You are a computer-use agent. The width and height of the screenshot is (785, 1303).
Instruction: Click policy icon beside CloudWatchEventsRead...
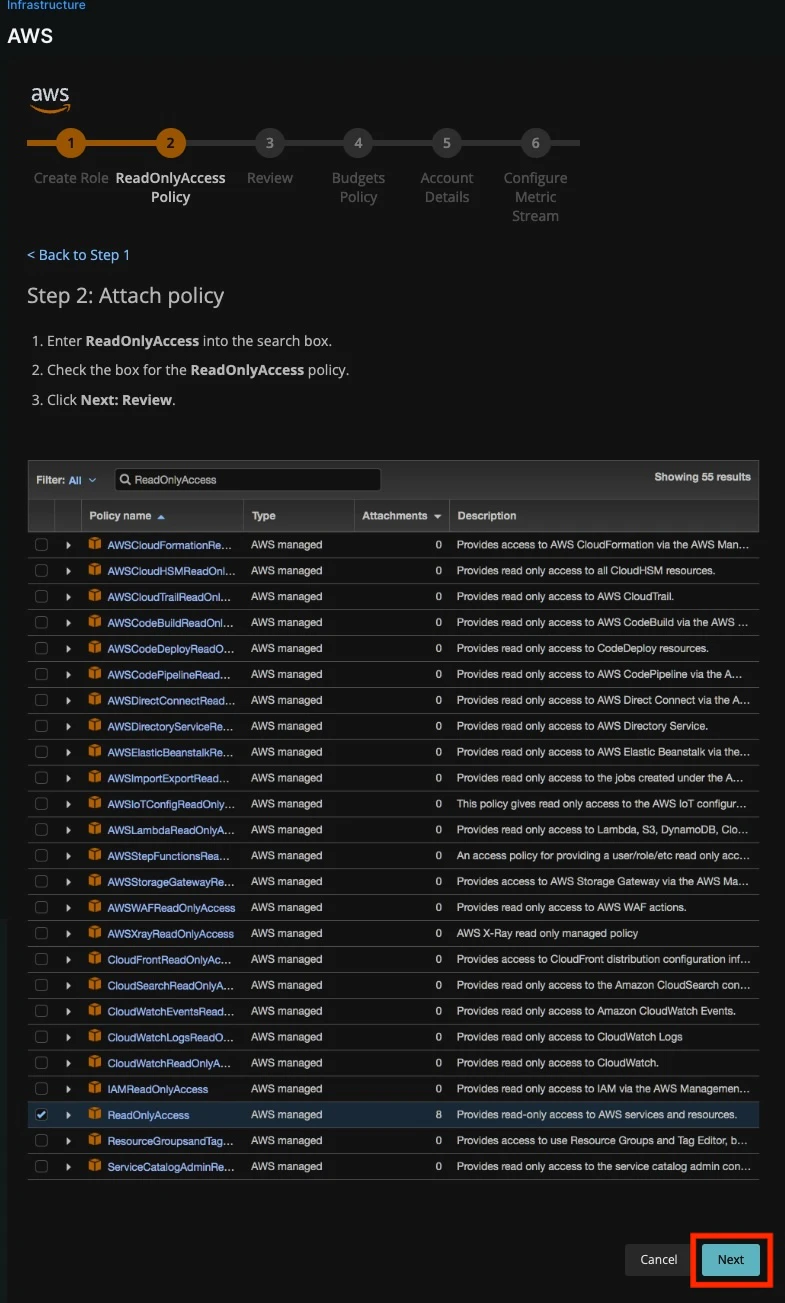coord(95,1011)
